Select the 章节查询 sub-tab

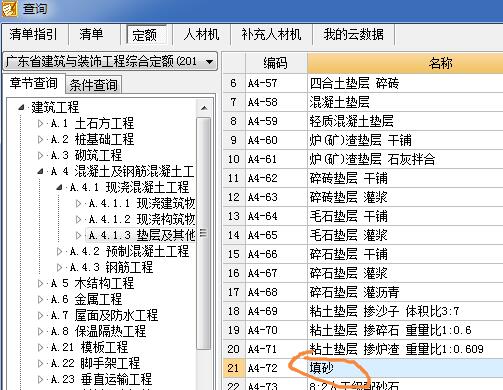[x=34, y=83]
